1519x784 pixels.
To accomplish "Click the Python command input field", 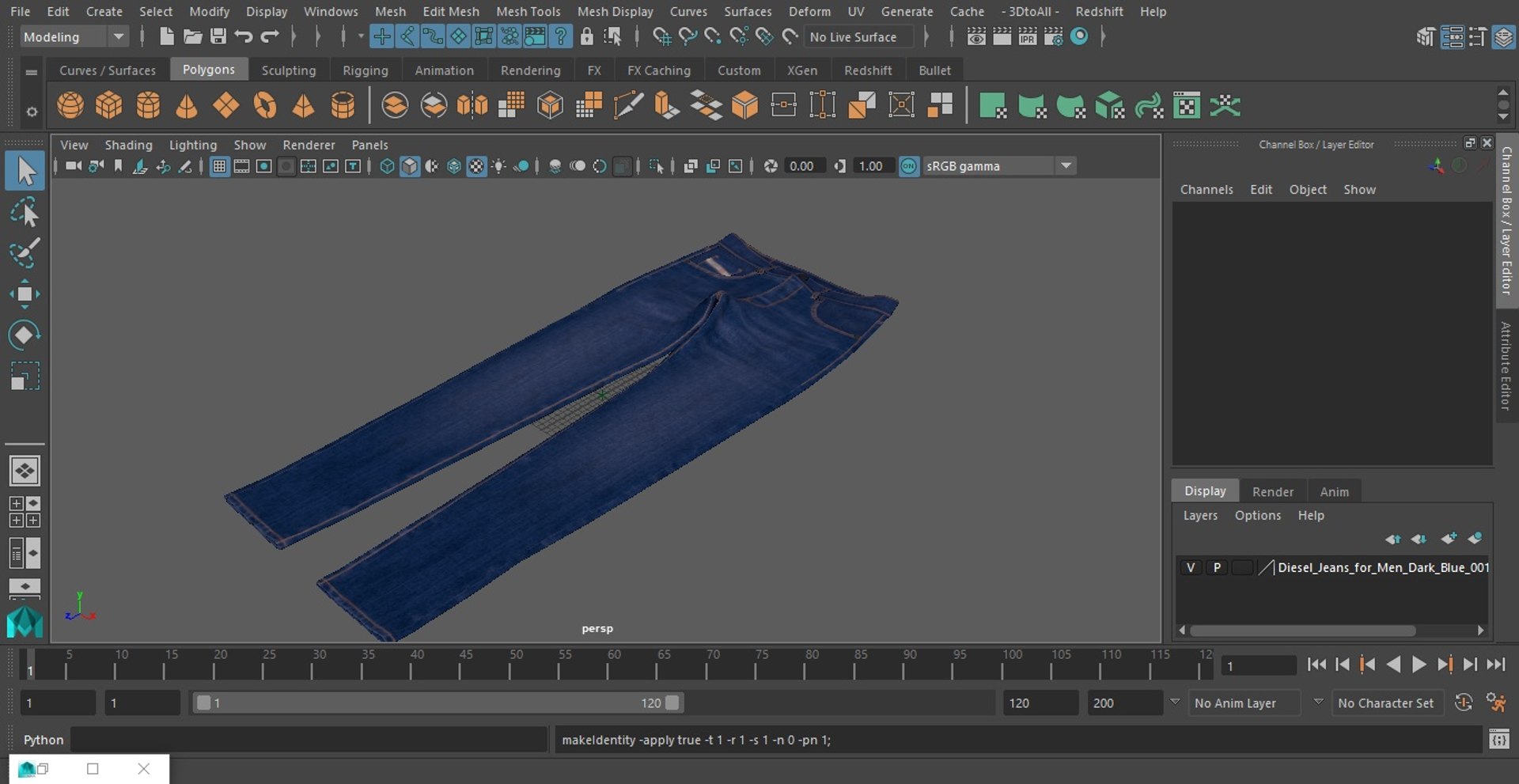I will [309, 740].
